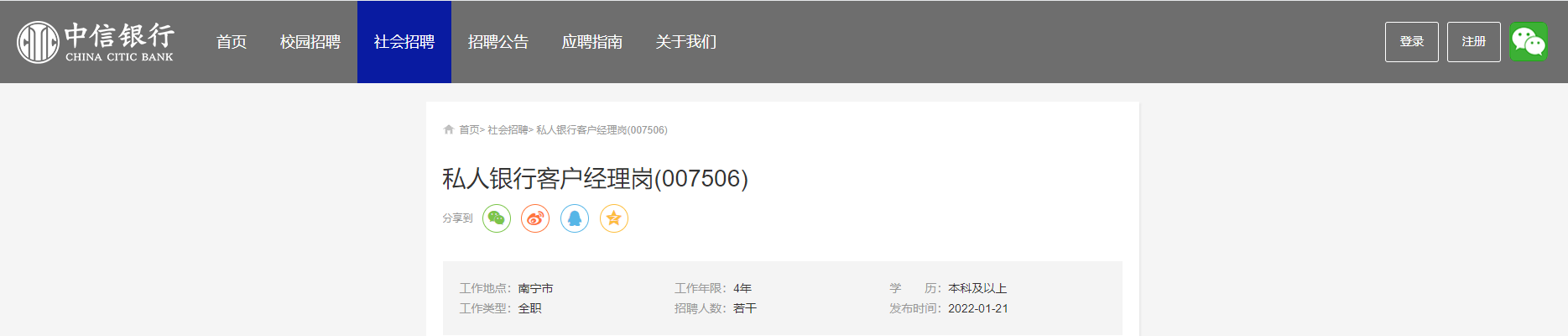Open the 首页 menu item
This screenshot has height=336, width=1568.
point(232,42)
